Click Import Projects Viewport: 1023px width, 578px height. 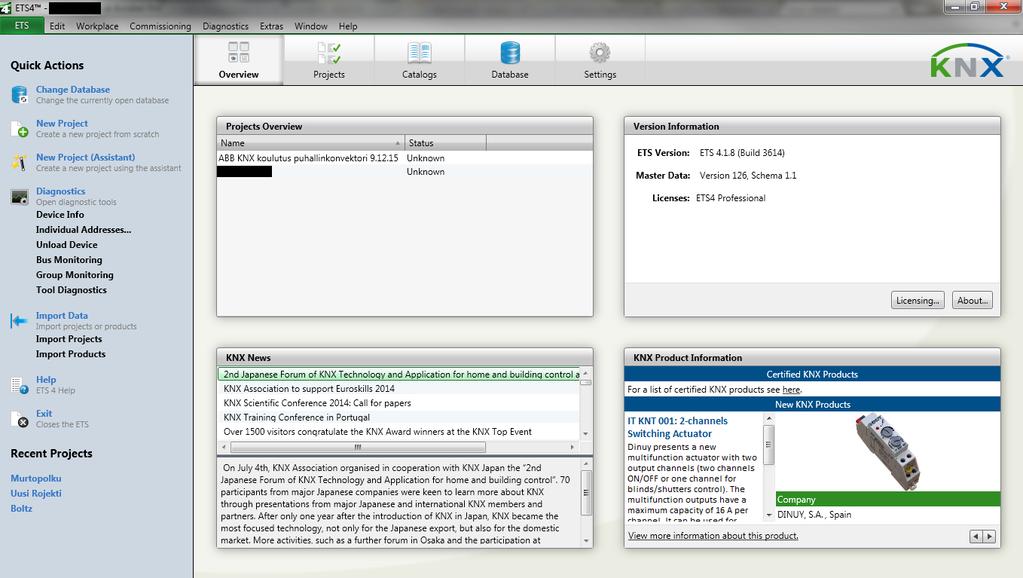point(69,339)
